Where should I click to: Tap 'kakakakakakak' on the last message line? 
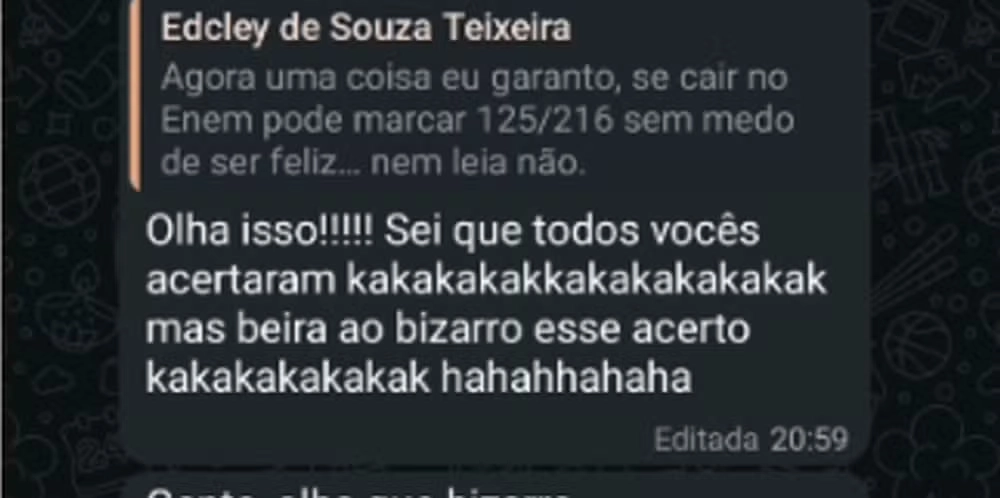point(288,380)
